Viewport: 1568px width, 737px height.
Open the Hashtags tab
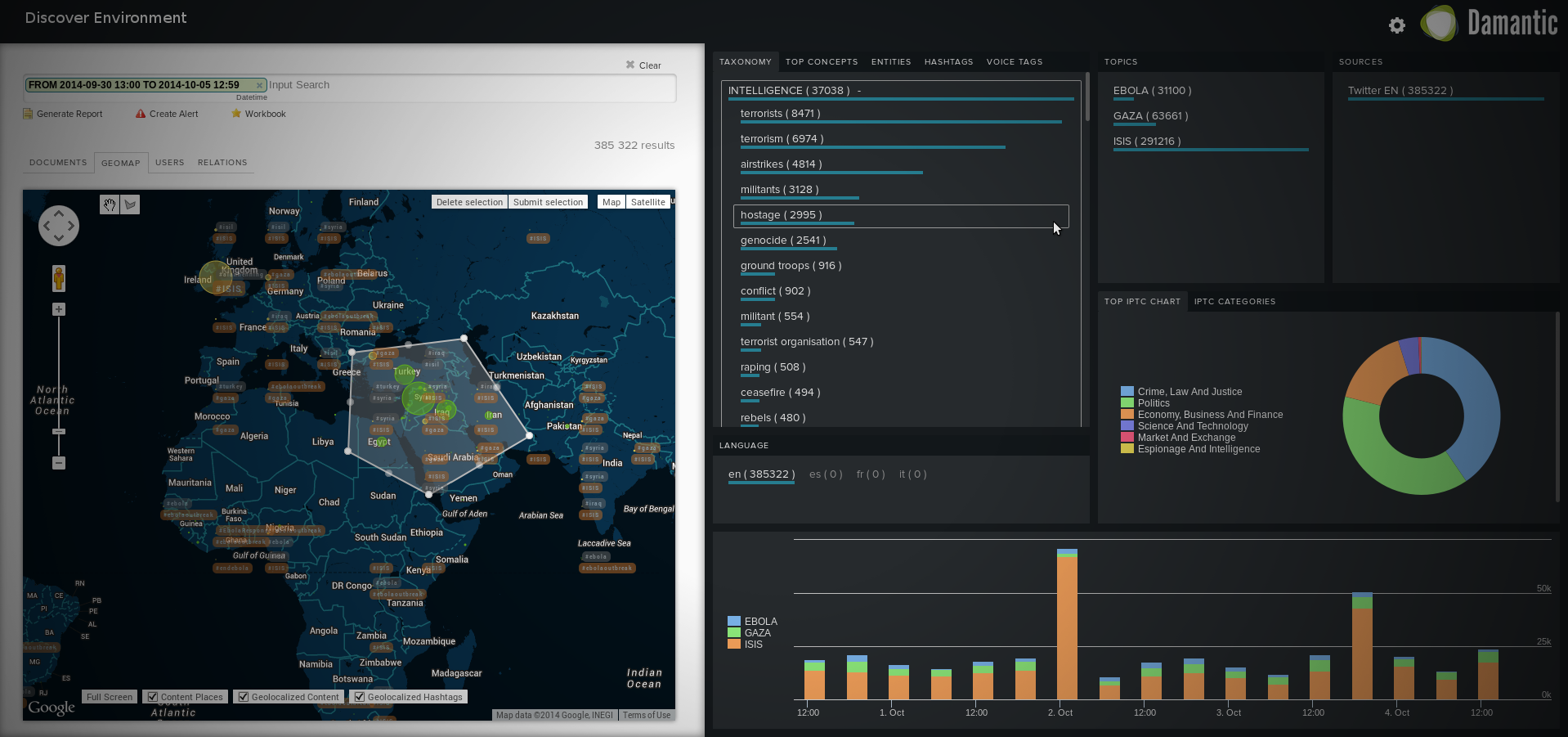coord(949,62)
